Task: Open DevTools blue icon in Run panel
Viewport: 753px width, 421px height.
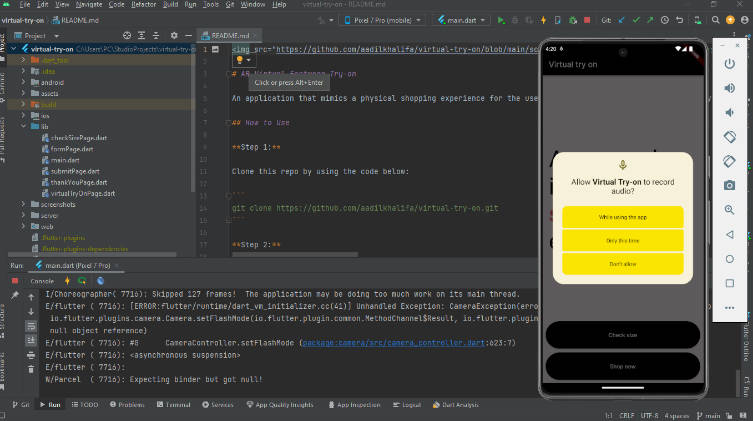Action: click(x=100, y=281)
